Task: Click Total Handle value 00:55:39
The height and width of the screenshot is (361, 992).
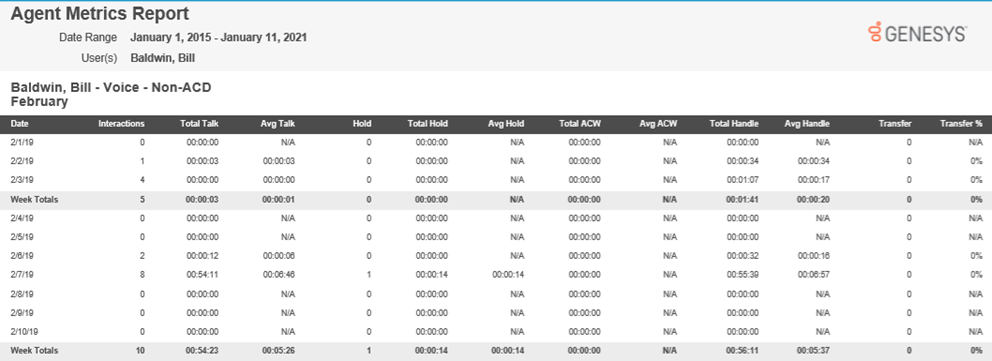Action: coord(743,275)
